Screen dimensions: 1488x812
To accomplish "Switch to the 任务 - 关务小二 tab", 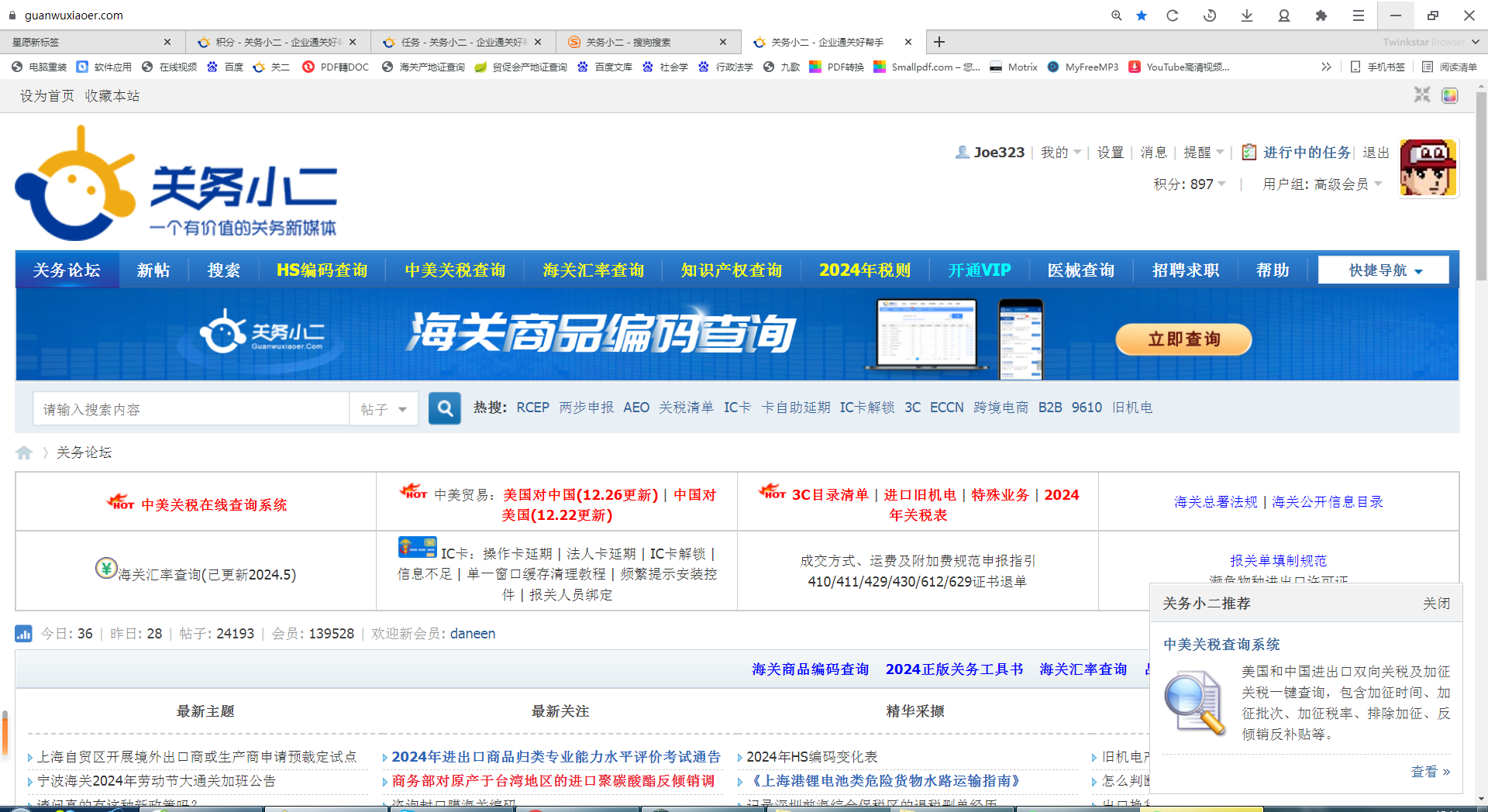I will coord(463,42).
